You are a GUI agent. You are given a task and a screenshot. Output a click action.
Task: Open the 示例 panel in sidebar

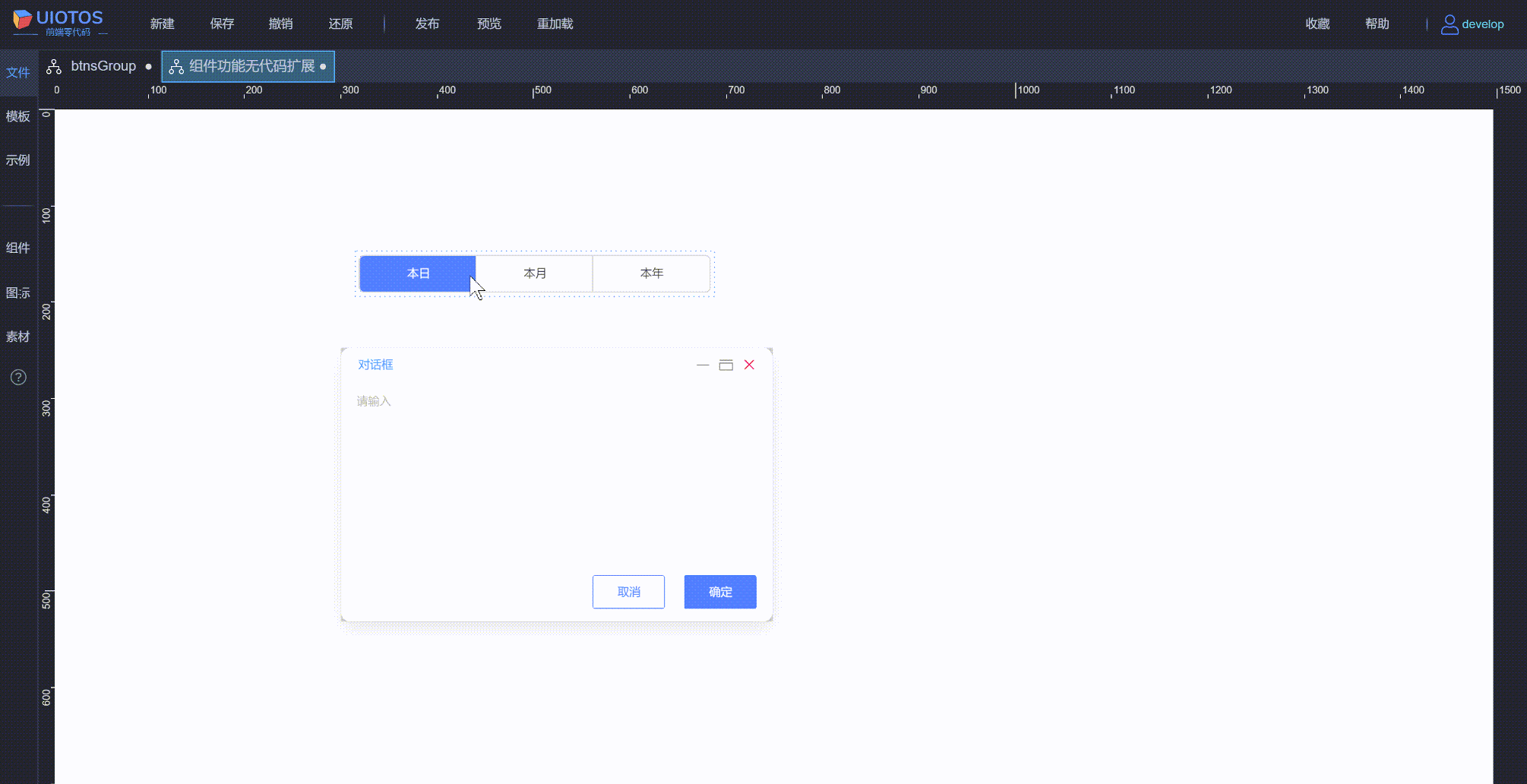[17, 160]
